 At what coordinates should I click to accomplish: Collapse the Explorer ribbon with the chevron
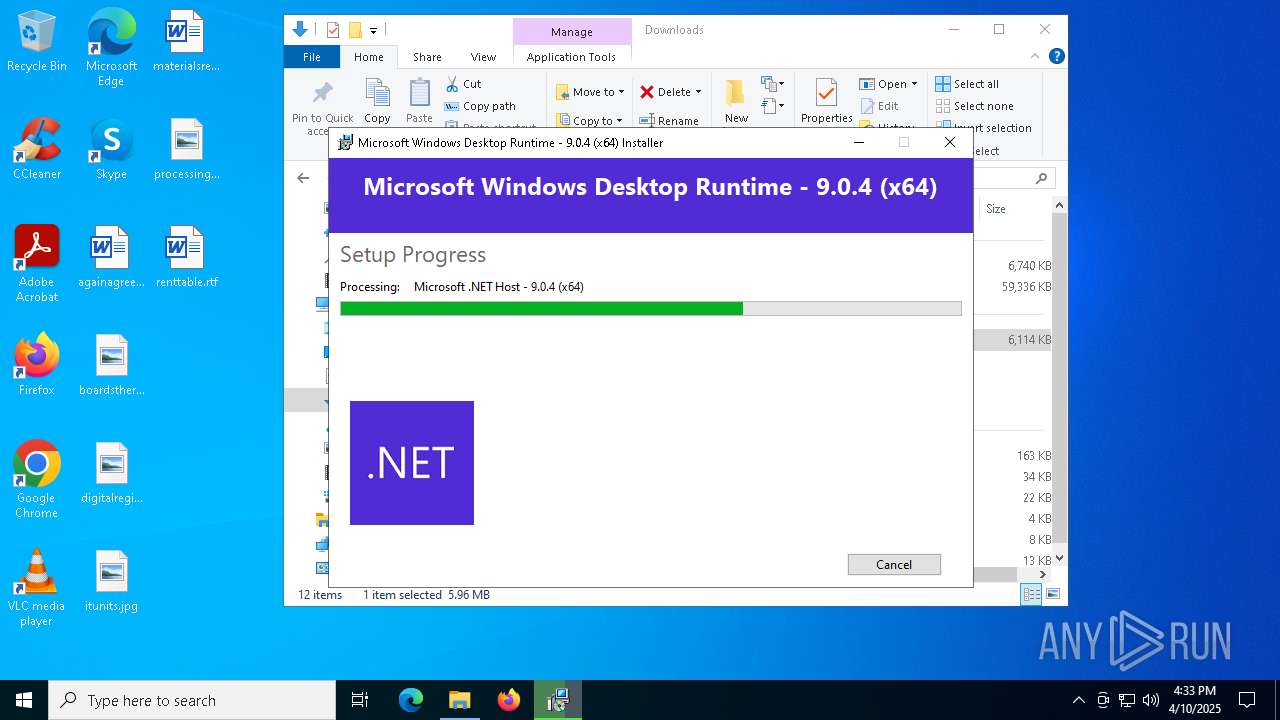point(1035,56)
